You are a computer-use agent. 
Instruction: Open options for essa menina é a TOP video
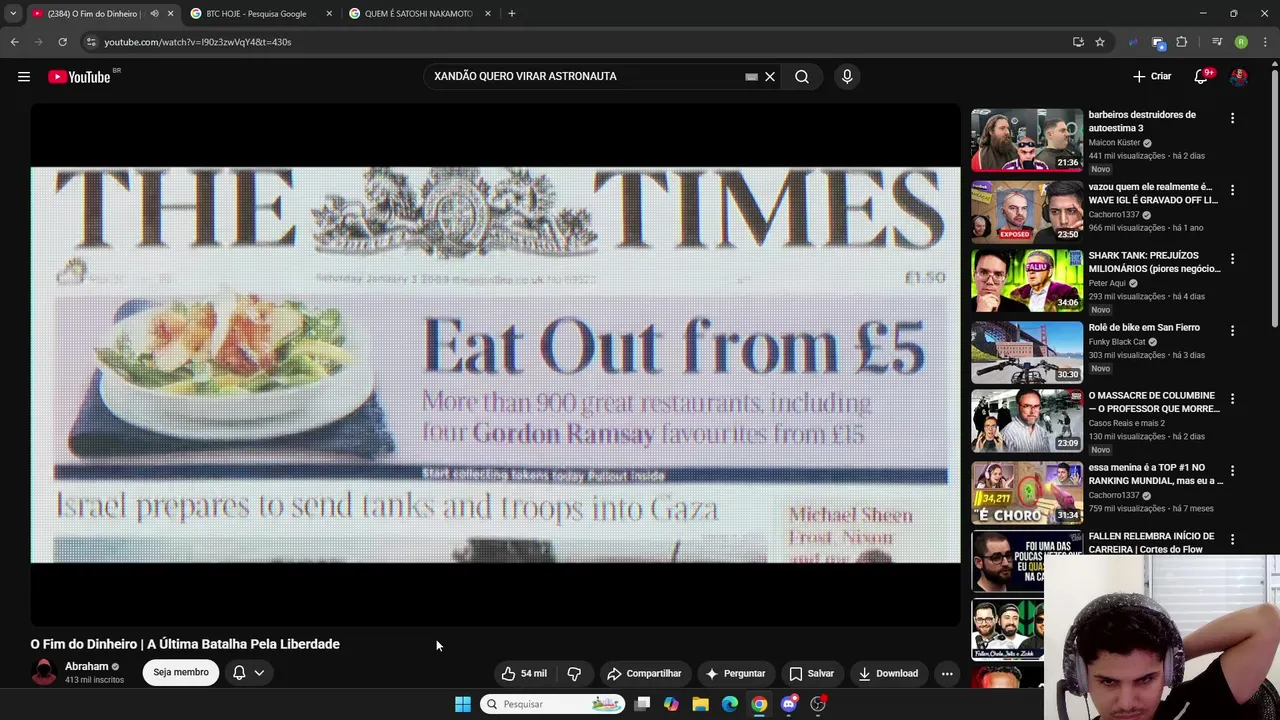coord(1232,471)
